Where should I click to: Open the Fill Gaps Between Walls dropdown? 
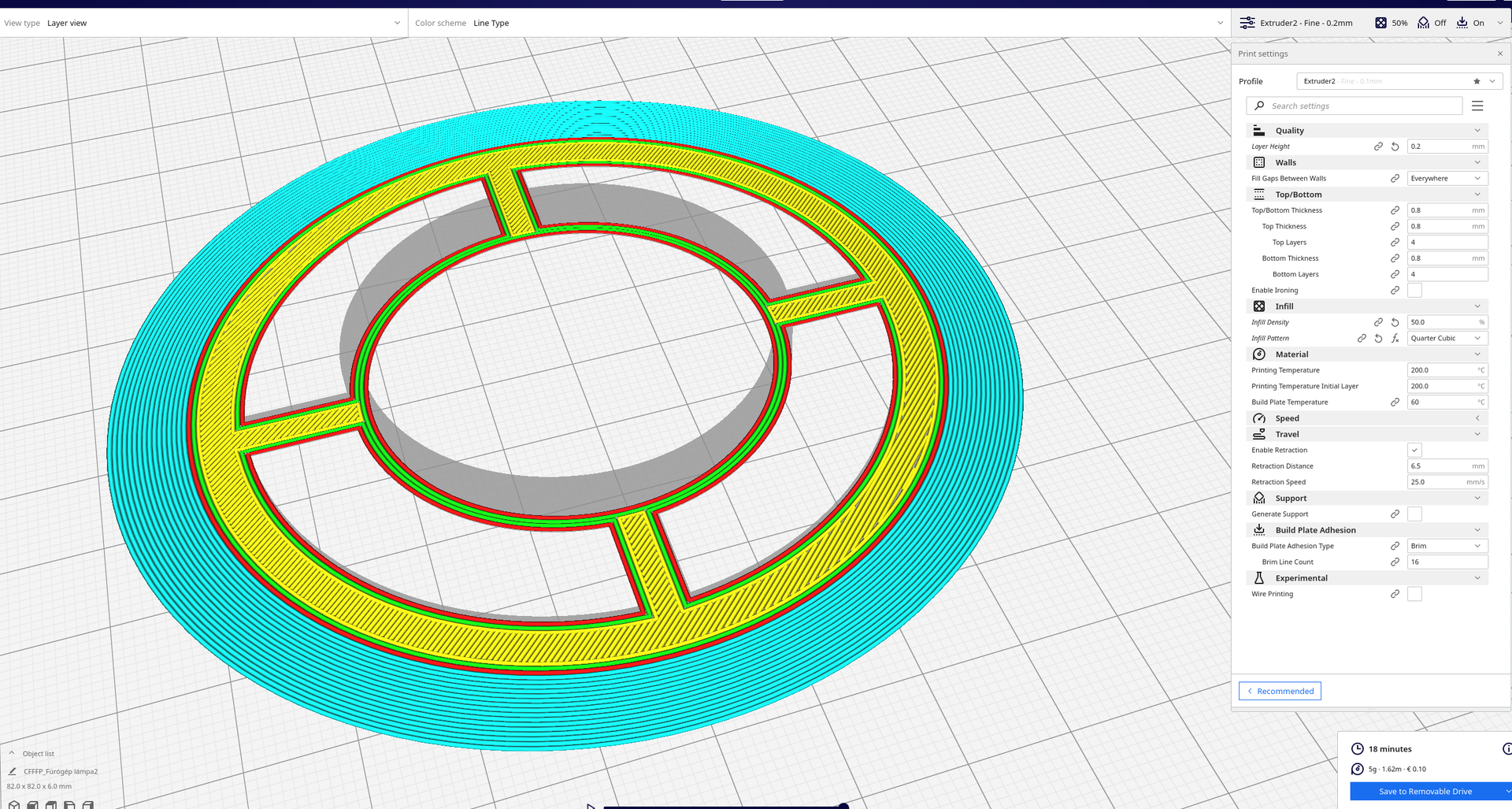click(1447, 178)
